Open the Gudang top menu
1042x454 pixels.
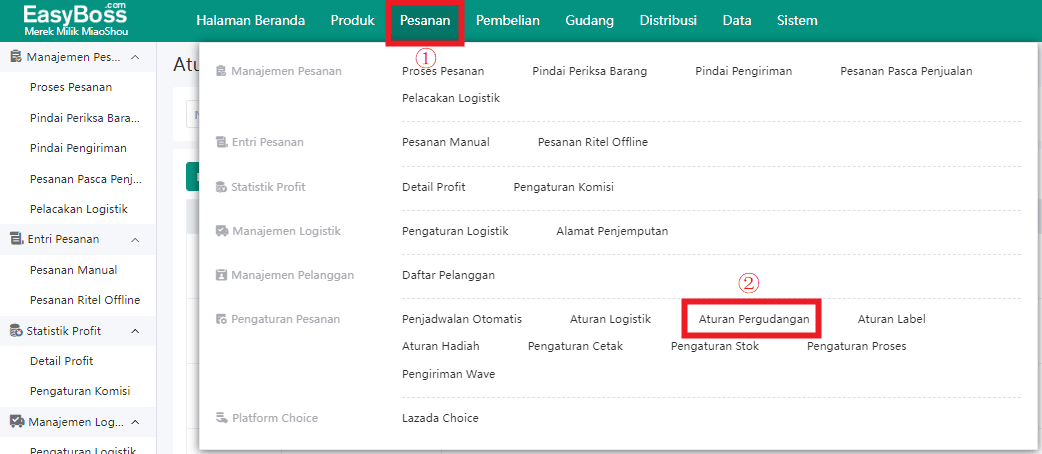(x=589, y=21)
